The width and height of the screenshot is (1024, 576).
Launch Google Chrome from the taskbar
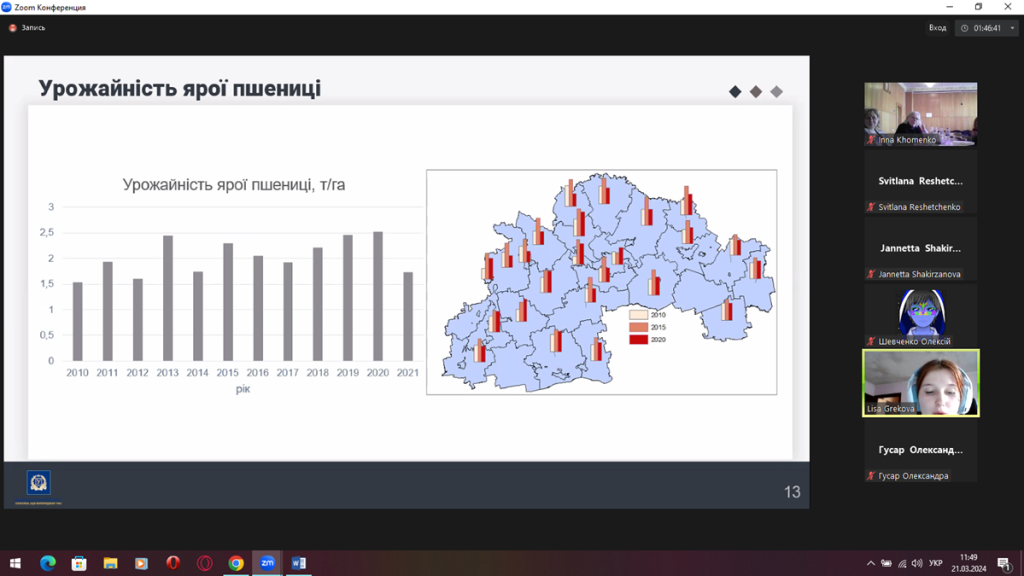(236, 563)
